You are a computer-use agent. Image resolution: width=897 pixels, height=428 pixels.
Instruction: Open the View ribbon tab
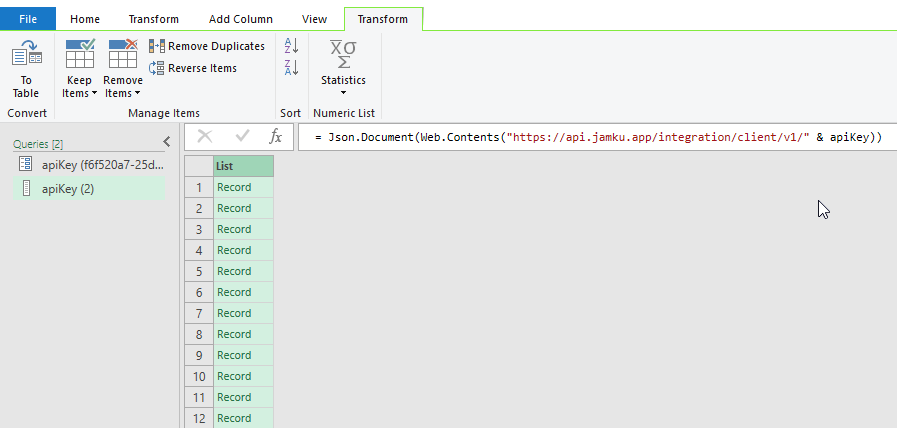314,19
